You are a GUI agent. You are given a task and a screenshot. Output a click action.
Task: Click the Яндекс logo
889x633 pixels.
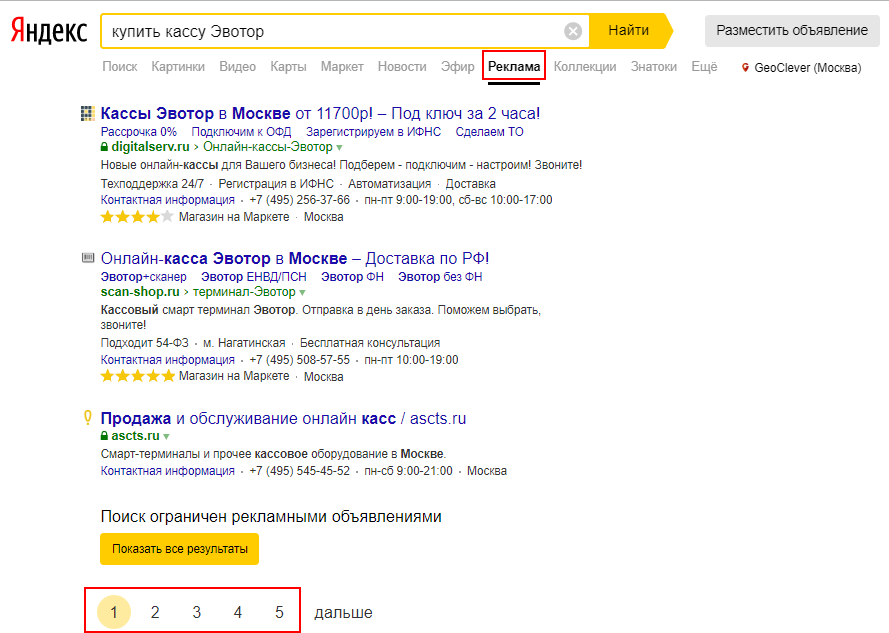coord(49,31)
